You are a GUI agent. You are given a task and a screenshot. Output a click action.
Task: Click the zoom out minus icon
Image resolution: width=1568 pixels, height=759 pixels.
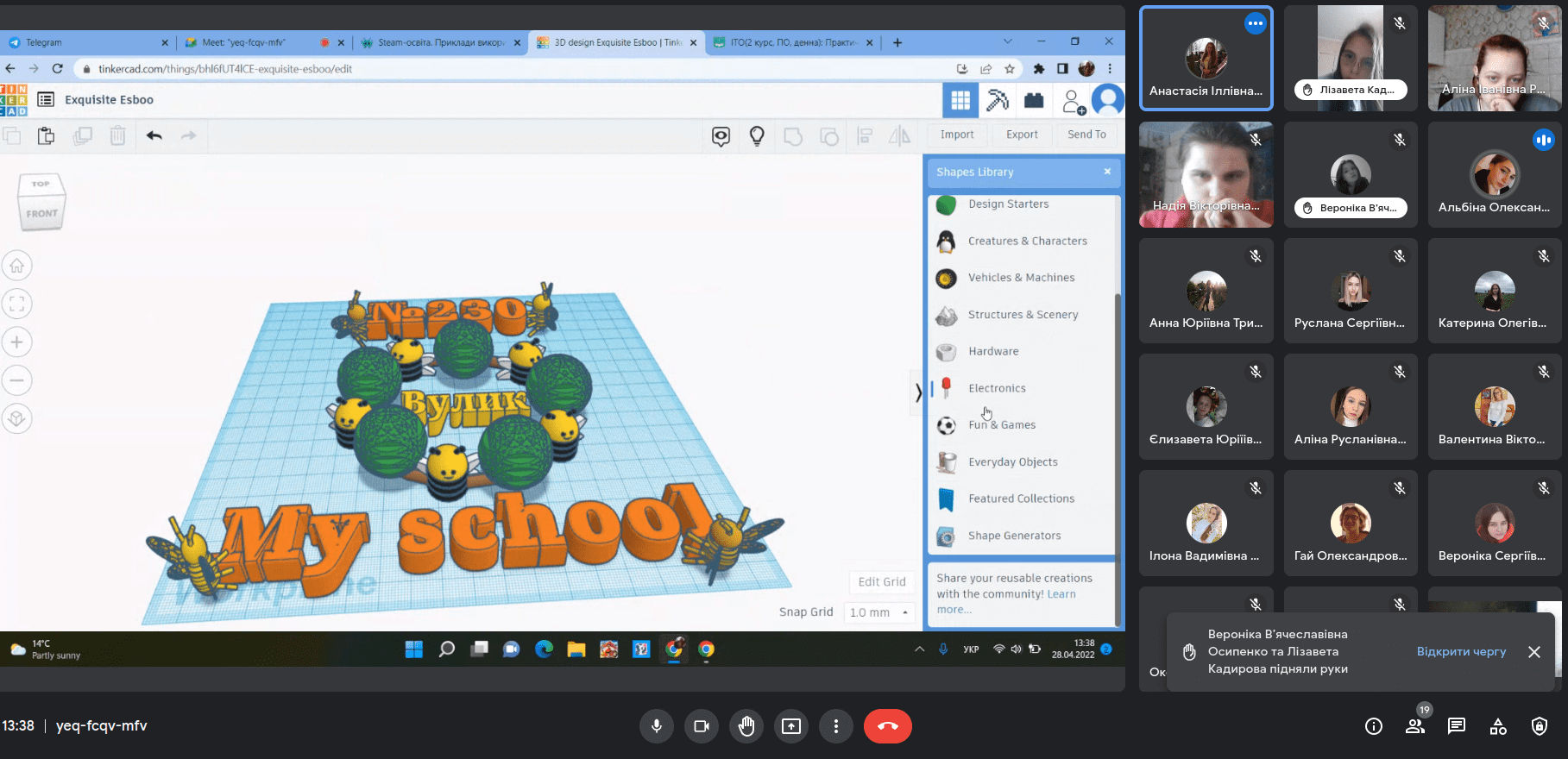click(16, 380)
